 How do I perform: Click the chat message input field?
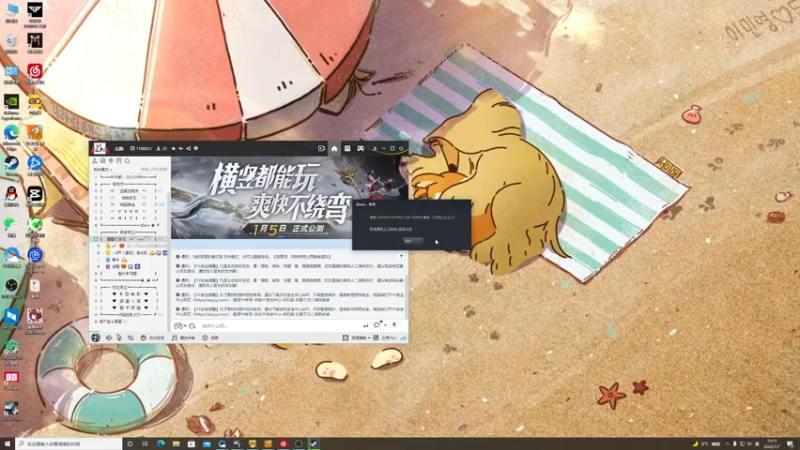(x=281, y=326)
